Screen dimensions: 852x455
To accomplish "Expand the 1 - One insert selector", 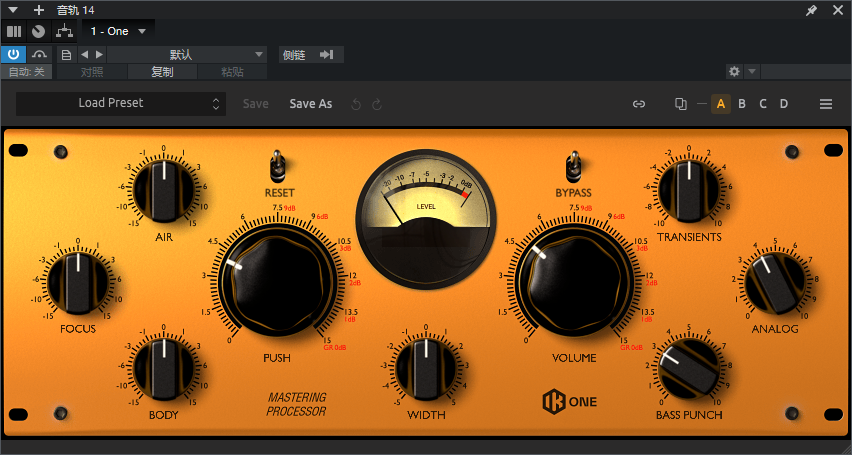I will click(118, 32).
